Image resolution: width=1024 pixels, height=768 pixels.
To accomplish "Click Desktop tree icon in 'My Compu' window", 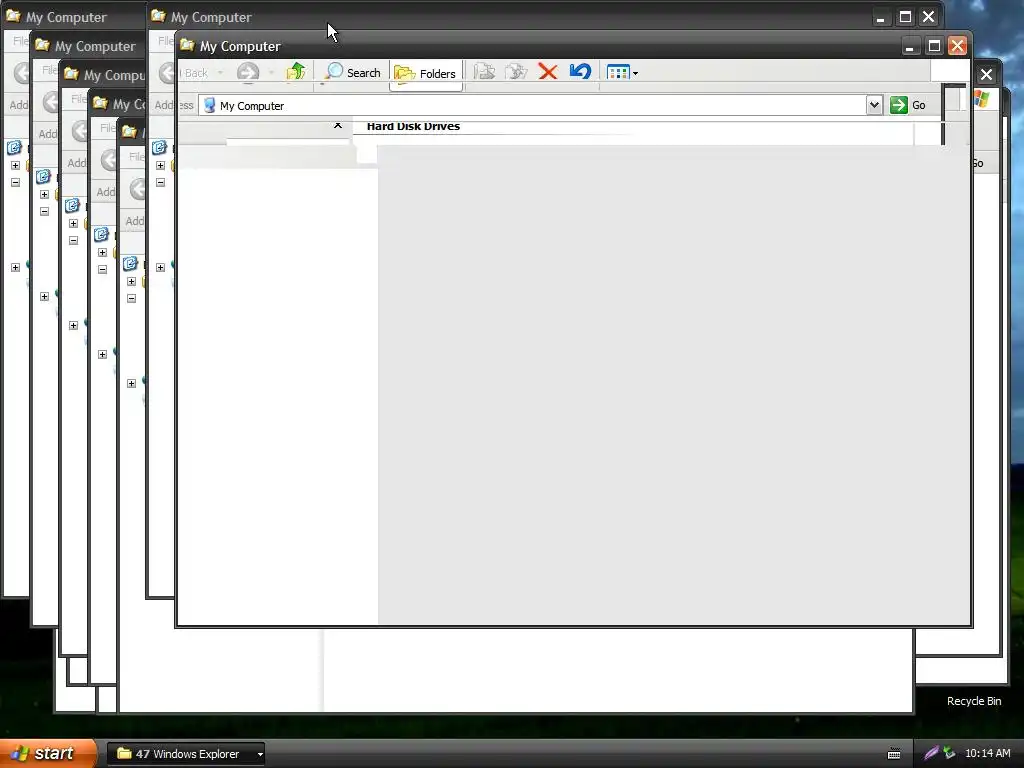I will pos(72,206).
